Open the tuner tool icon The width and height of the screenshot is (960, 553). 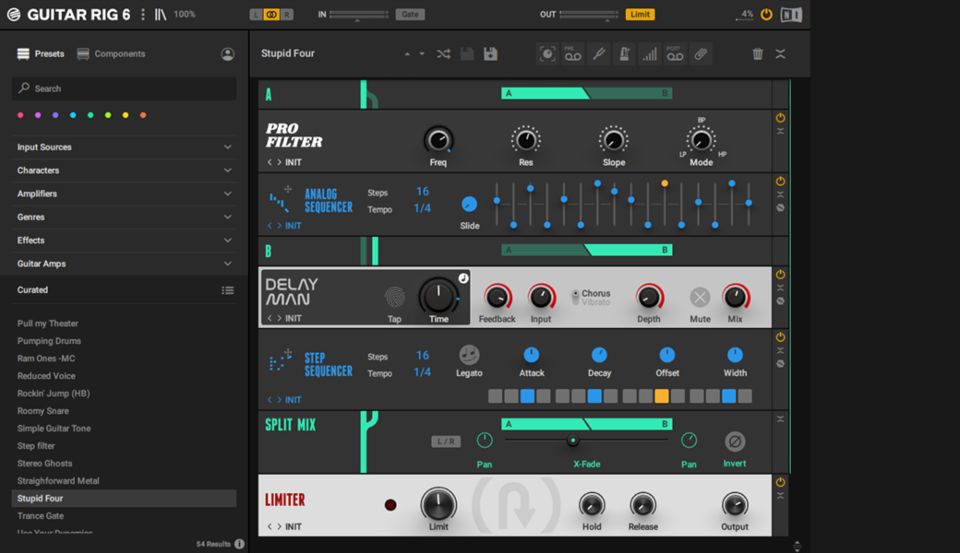click(x=599, y=54)
